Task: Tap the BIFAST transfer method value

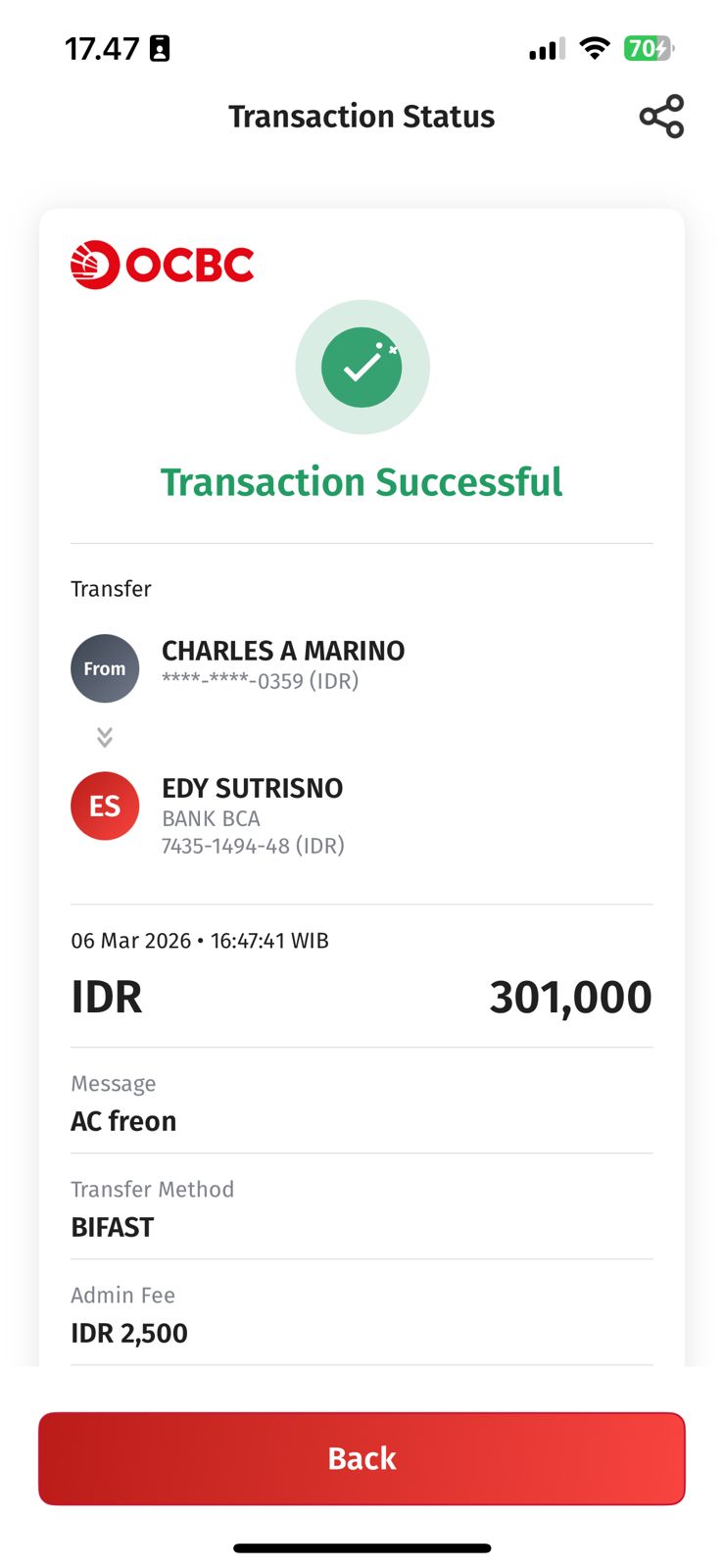Action: tap(113, 1227)
